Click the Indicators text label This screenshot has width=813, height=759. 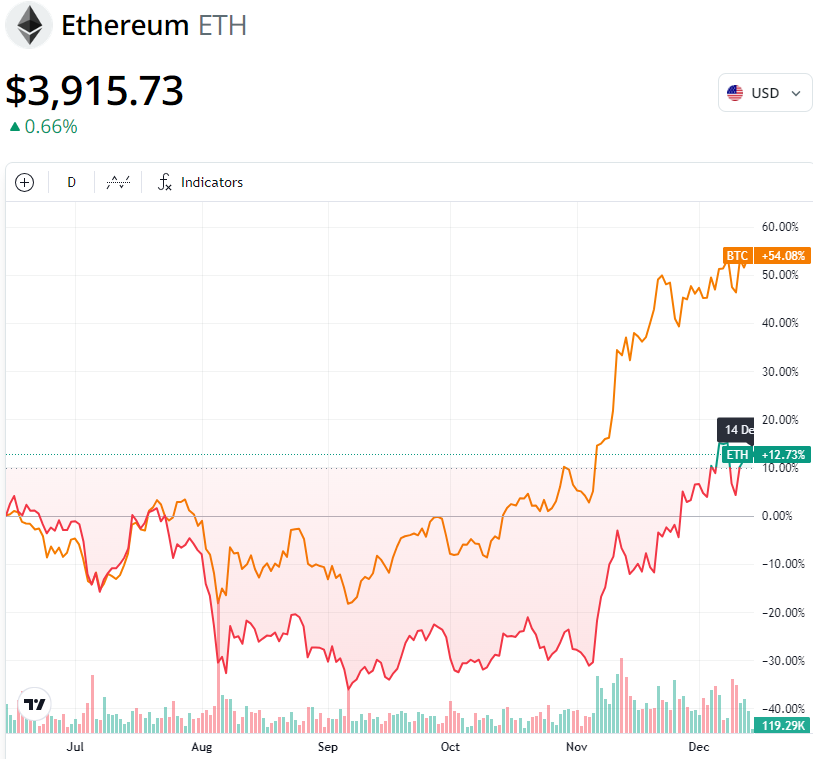pos(212,182)
